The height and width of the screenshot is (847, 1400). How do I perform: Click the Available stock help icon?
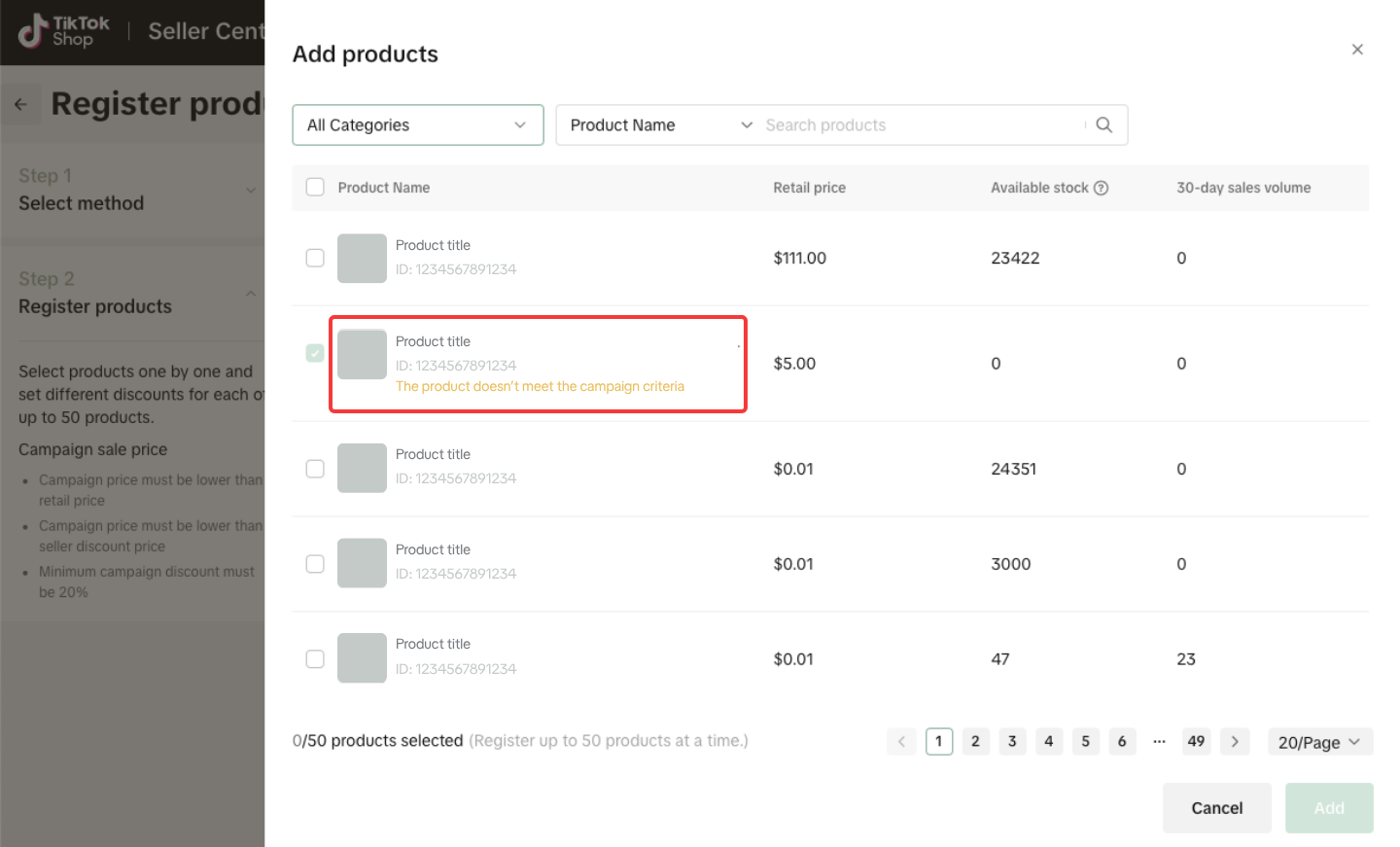click(x=1101, y=188)
